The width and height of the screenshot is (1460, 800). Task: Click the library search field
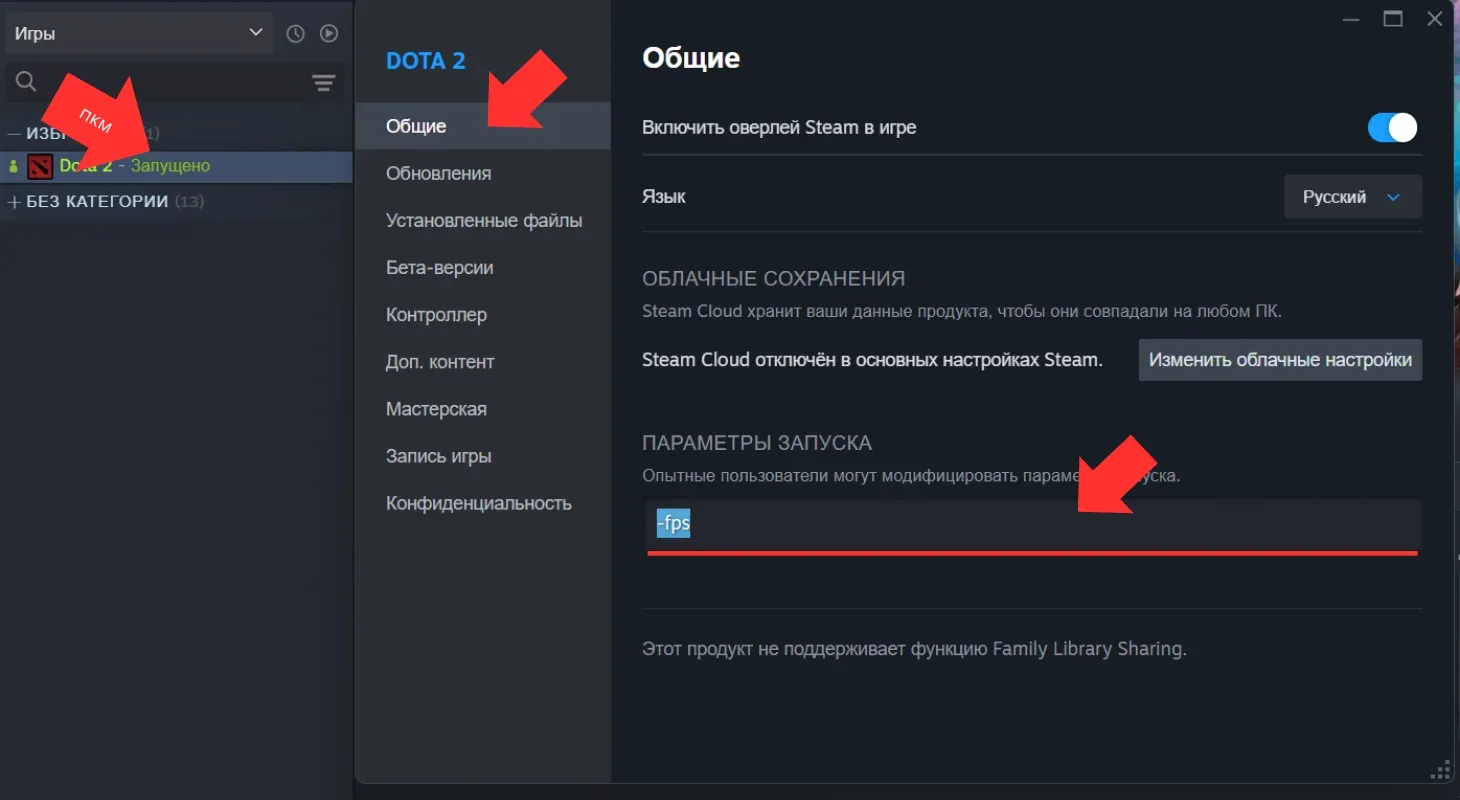tap(175, 83)
